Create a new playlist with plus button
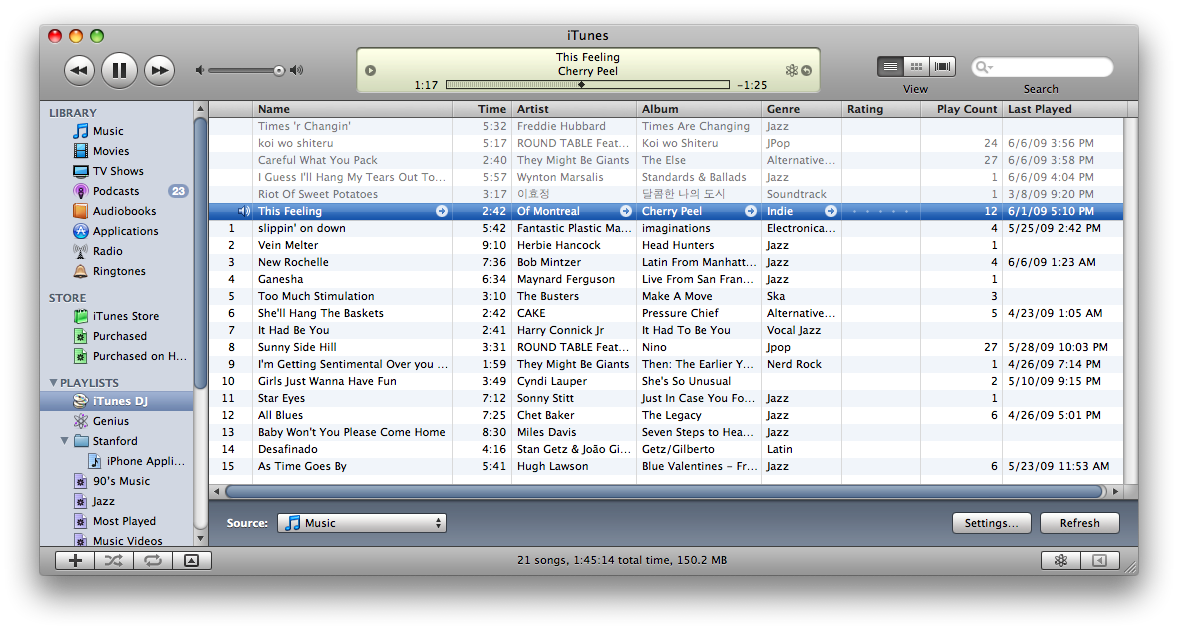Image resolution: width=1178 pixels, height=630 pixels. [75, 561]
